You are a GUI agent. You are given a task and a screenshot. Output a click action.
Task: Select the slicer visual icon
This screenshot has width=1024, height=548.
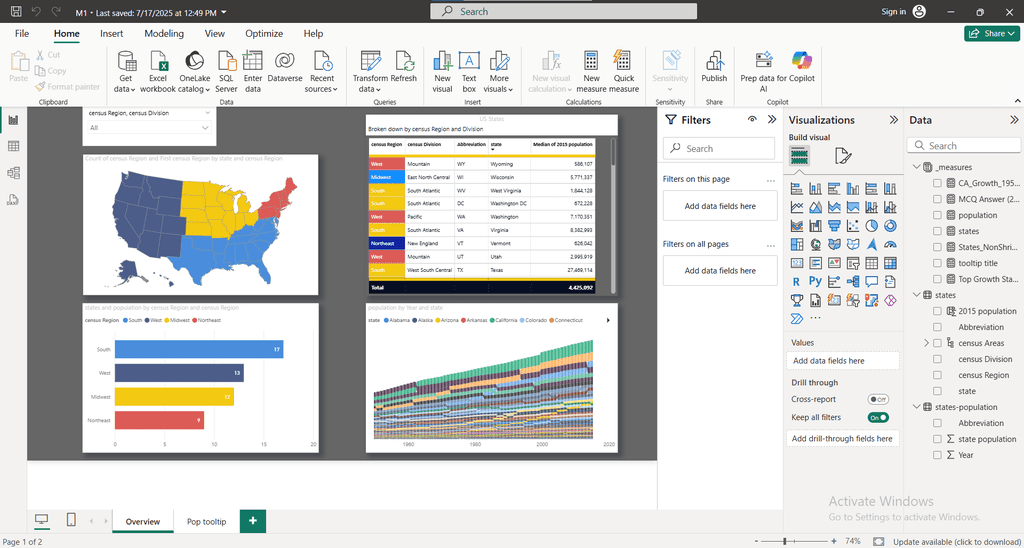click(852, 263)
